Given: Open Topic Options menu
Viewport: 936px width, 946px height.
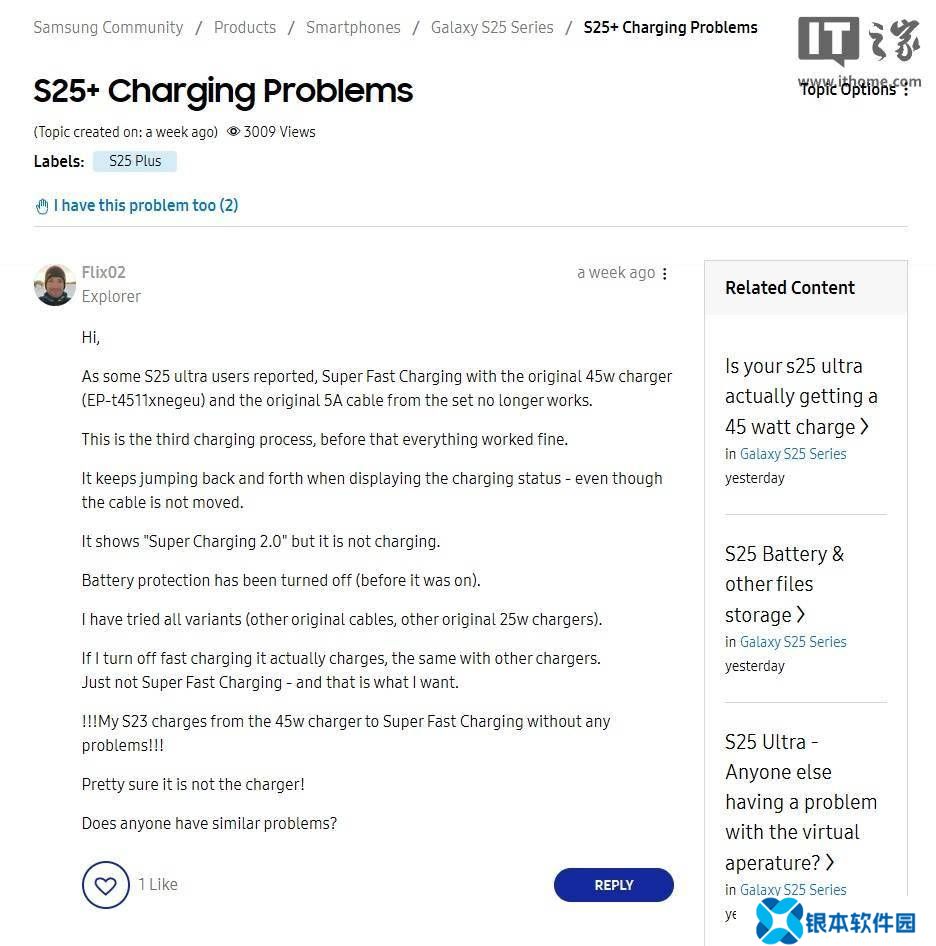Looking at the screenshot, I should (855, 89).
